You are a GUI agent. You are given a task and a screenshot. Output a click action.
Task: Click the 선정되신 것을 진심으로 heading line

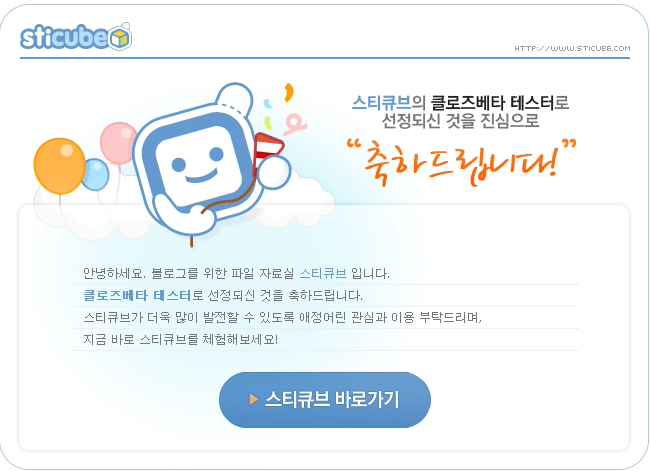(x=461, y=121)
